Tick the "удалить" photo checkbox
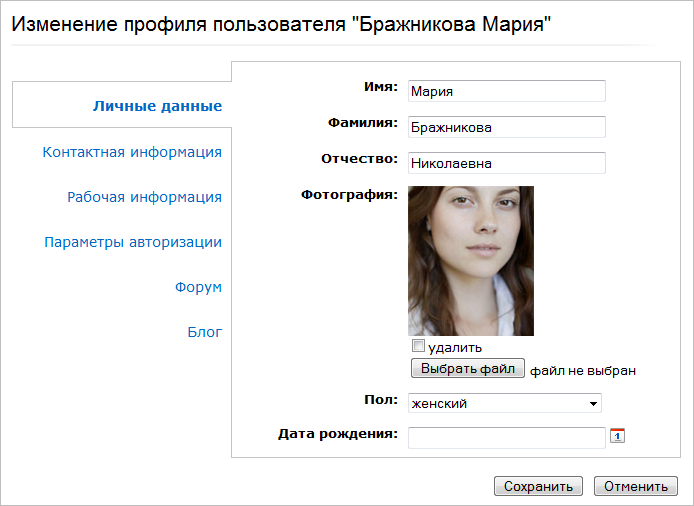This screenshot has width=694, height=506. pos(419,346)
